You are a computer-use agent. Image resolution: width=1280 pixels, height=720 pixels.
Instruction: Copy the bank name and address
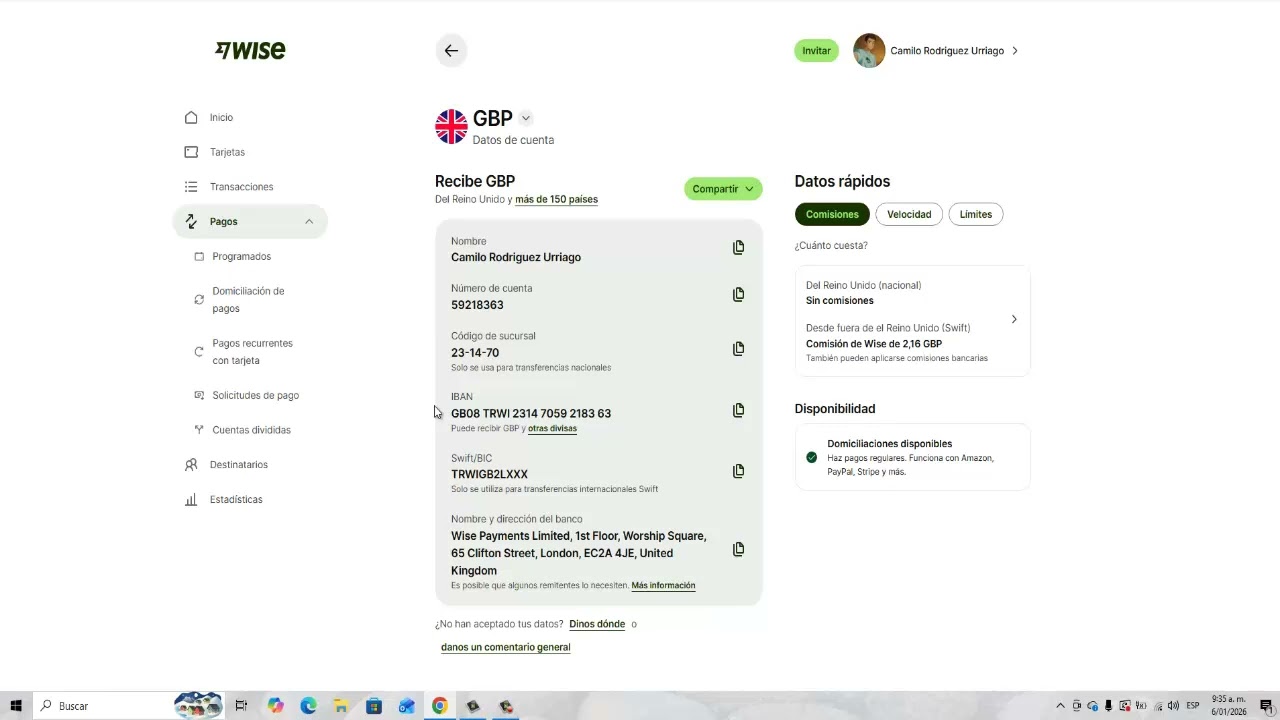coord(738,550)
